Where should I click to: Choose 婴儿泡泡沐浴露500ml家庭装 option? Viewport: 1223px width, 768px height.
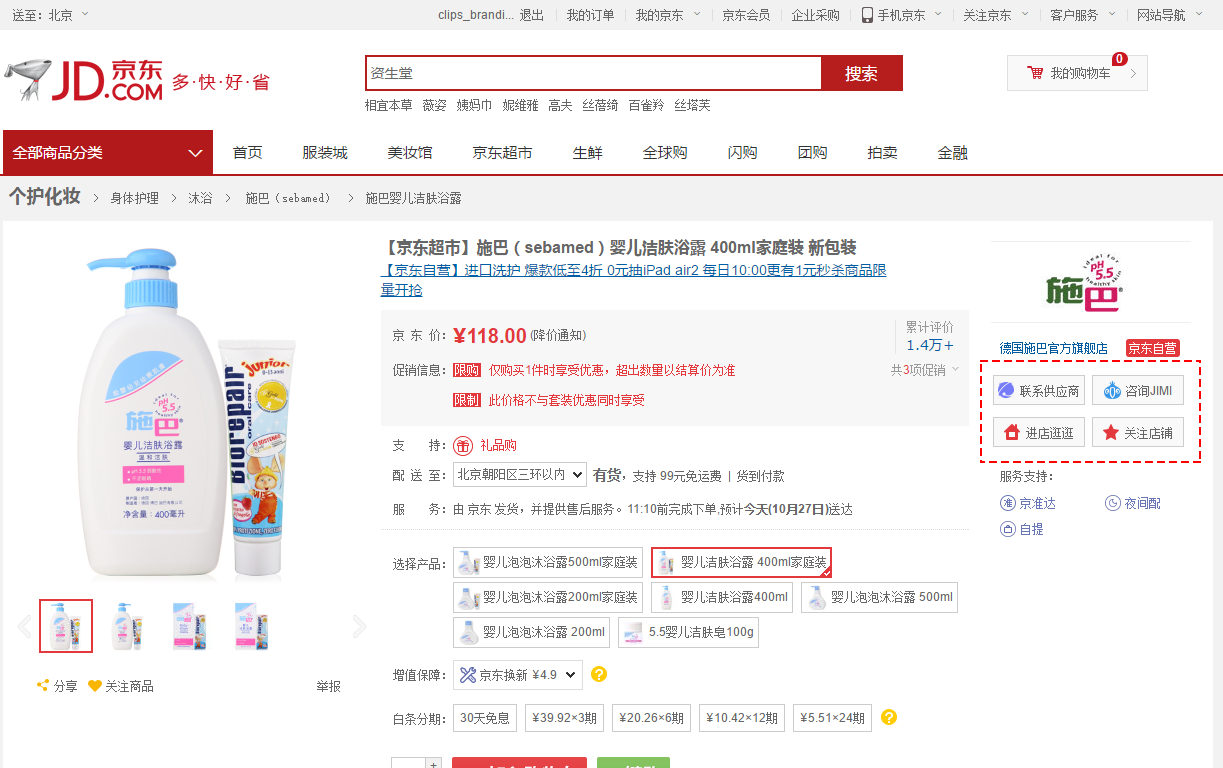point(548,563)
